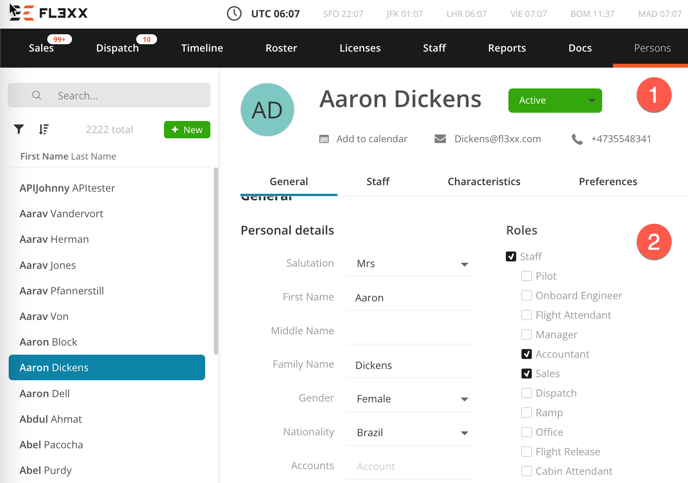This screenshot has width=688, height=483.
Task: Uncheck the Accountant role checkbox
Action: pyautogui.click(x=526, y=354)
